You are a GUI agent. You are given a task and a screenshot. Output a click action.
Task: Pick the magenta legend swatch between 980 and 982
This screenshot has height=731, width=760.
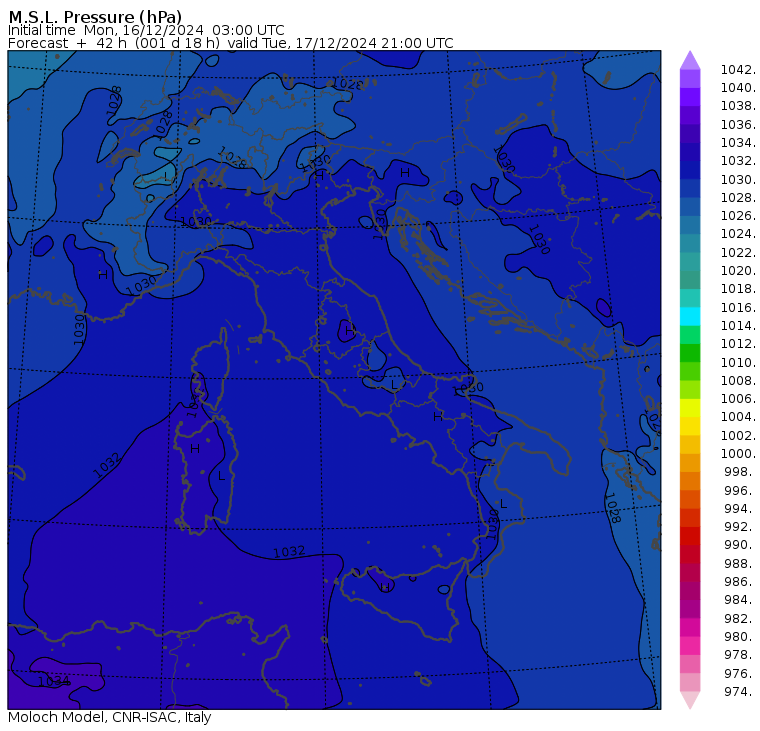pyautogui.click(x=690, y=627)
